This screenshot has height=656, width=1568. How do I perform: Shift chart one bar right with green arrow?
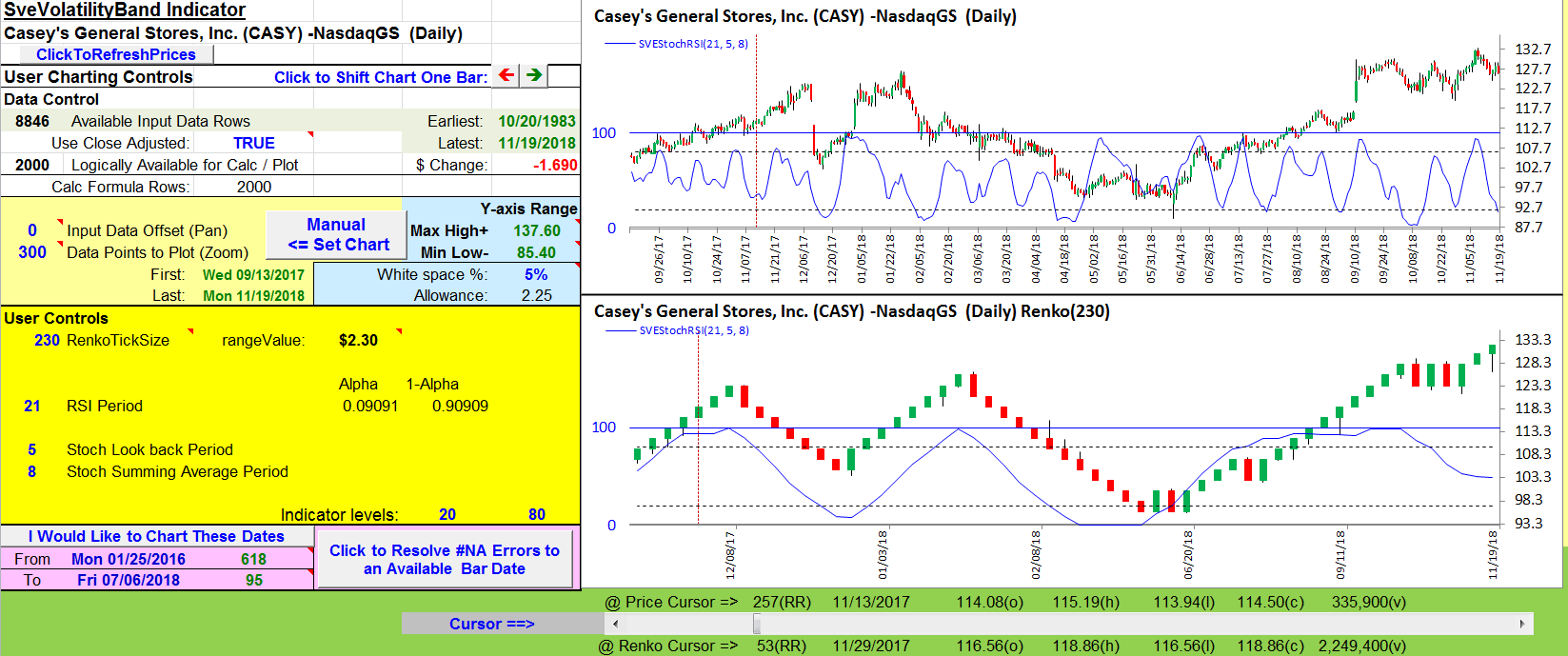click(x=534, y=75)
